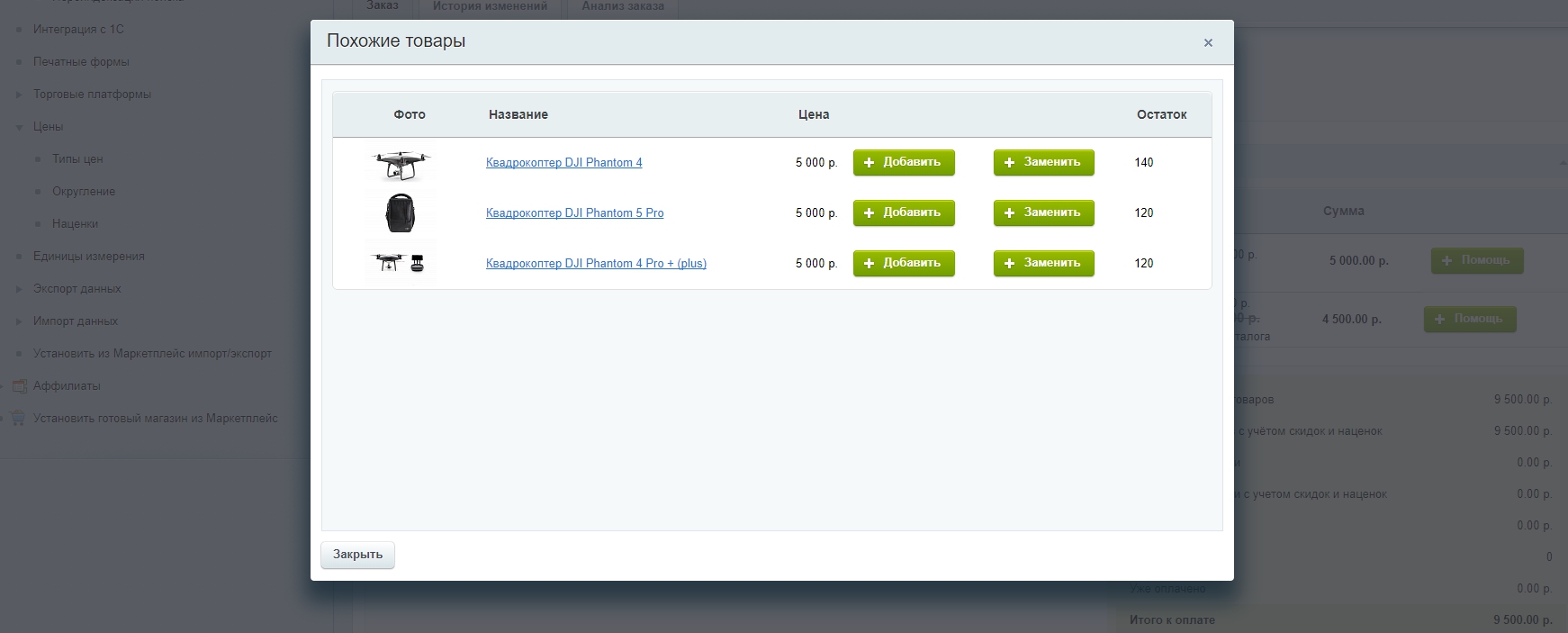Screen dimensions: 1568x633
Task: Open Квадрокоптер DJI Phantom 5 Pro link
Action: [574, 213]
